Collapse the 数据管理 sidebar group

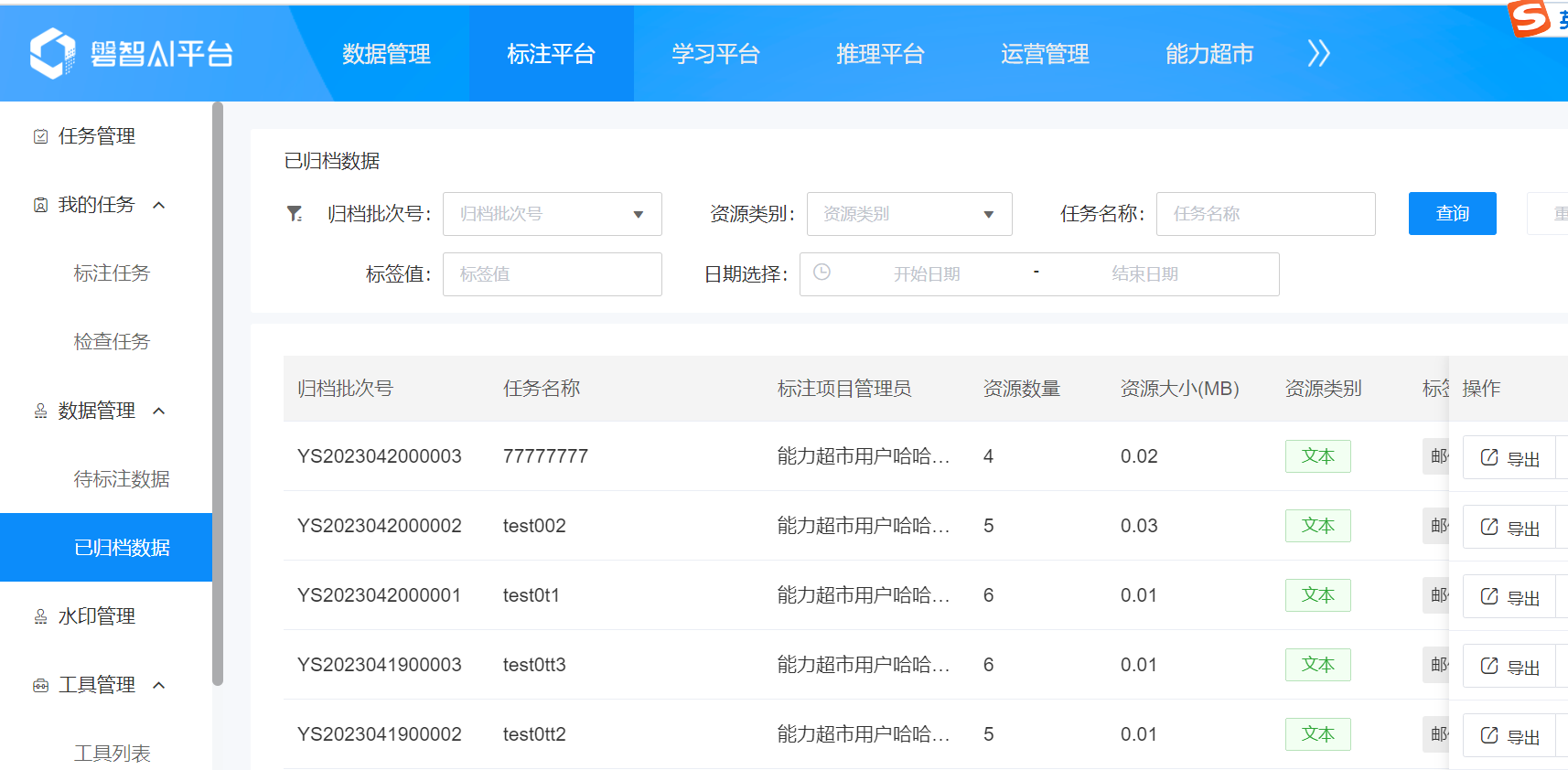159,411
